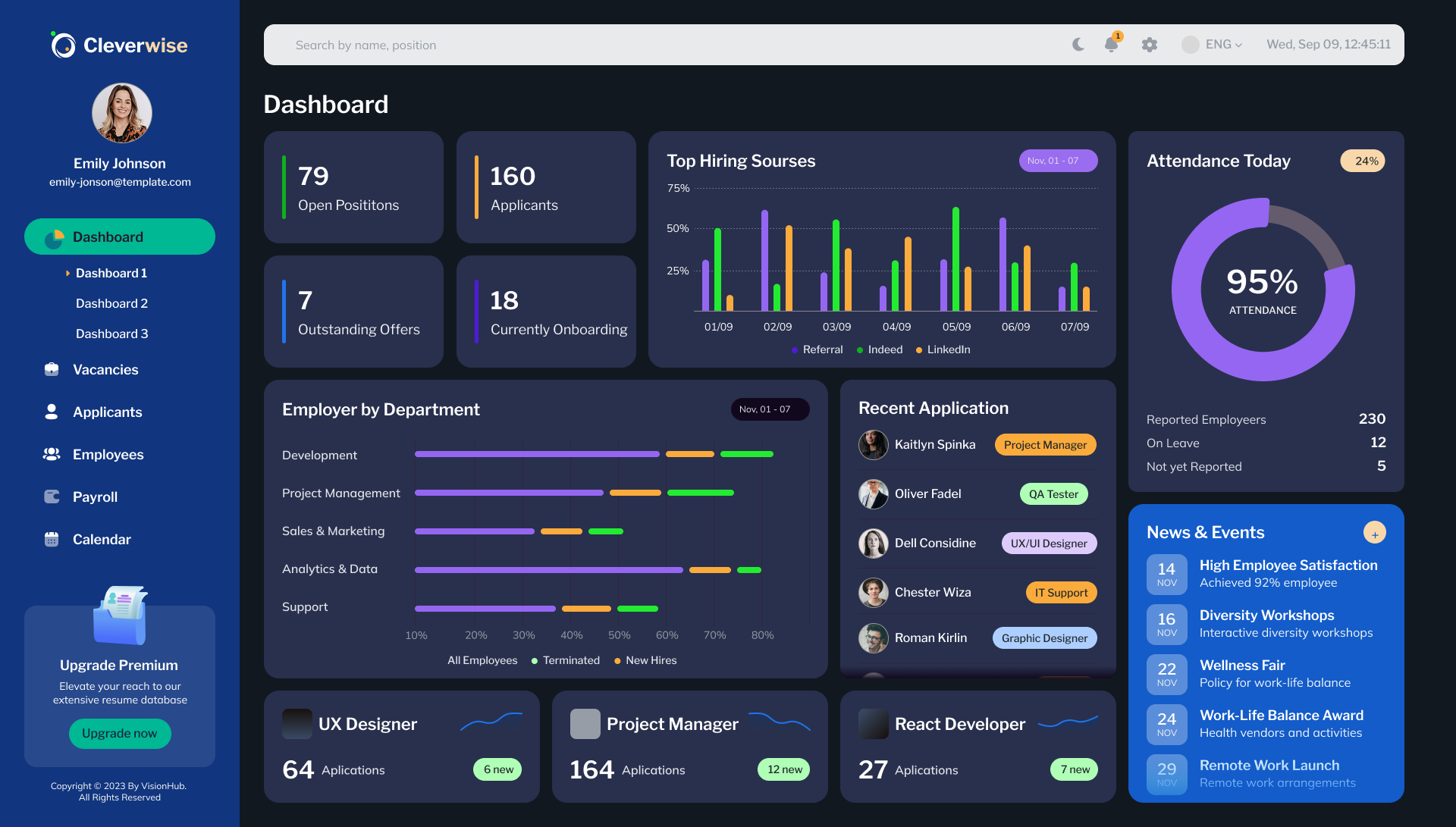This screenshot has width=1456, height=827.
Task: Select Dashboard 2 submenu item
Action: point(112,303)
